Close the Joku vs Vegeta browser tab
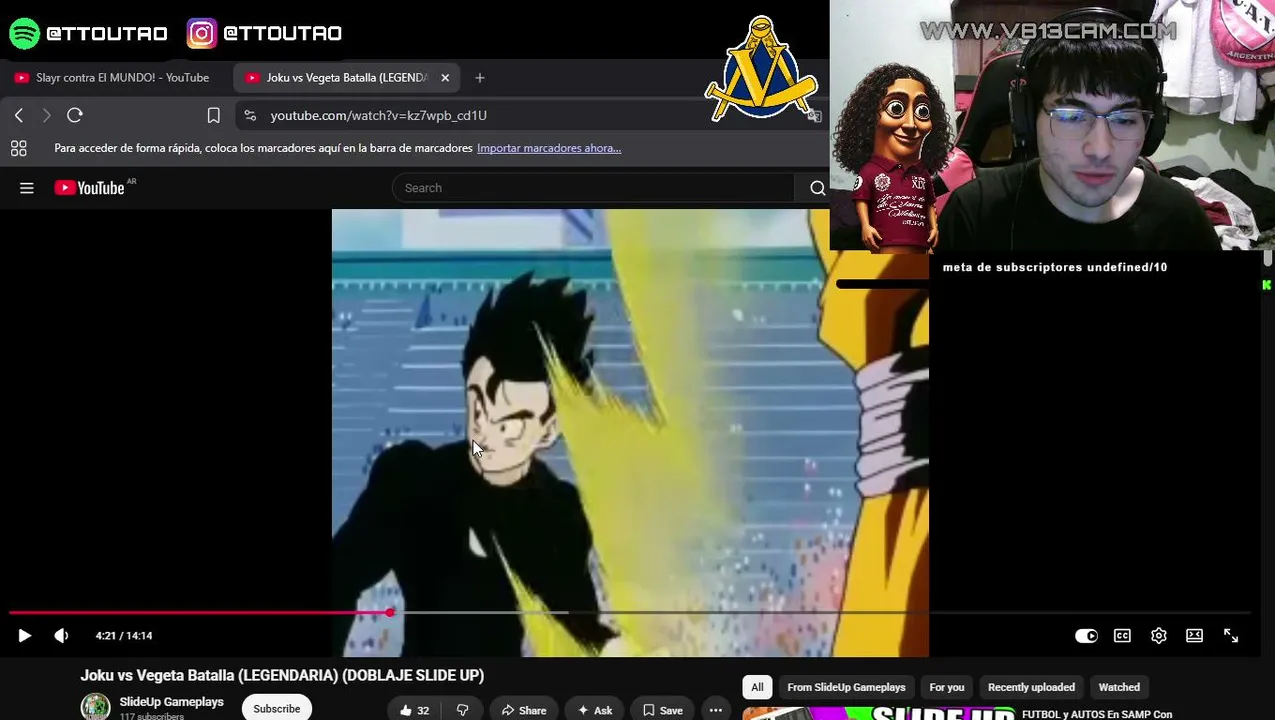 pyautogui.click(x=445, y=77)
